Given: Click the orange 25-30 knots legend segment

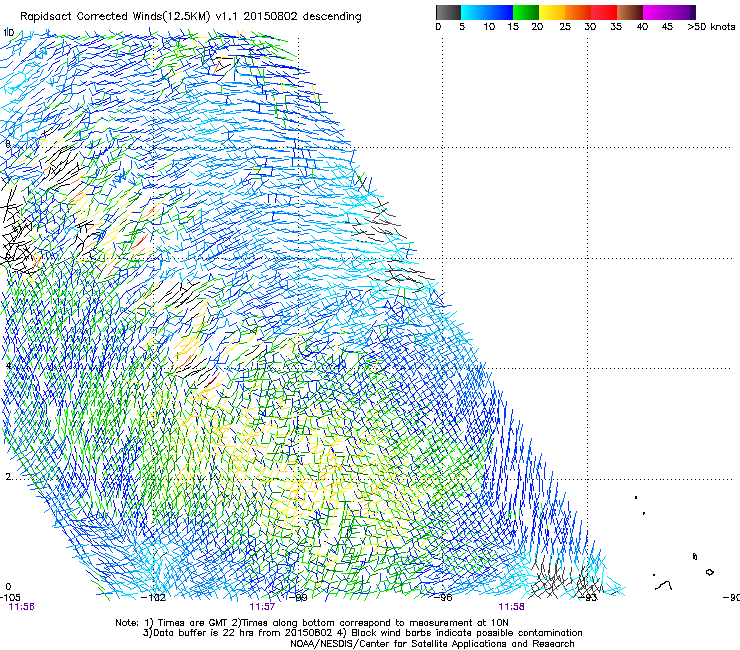Looking at the screenshot, I should point(578,12).
